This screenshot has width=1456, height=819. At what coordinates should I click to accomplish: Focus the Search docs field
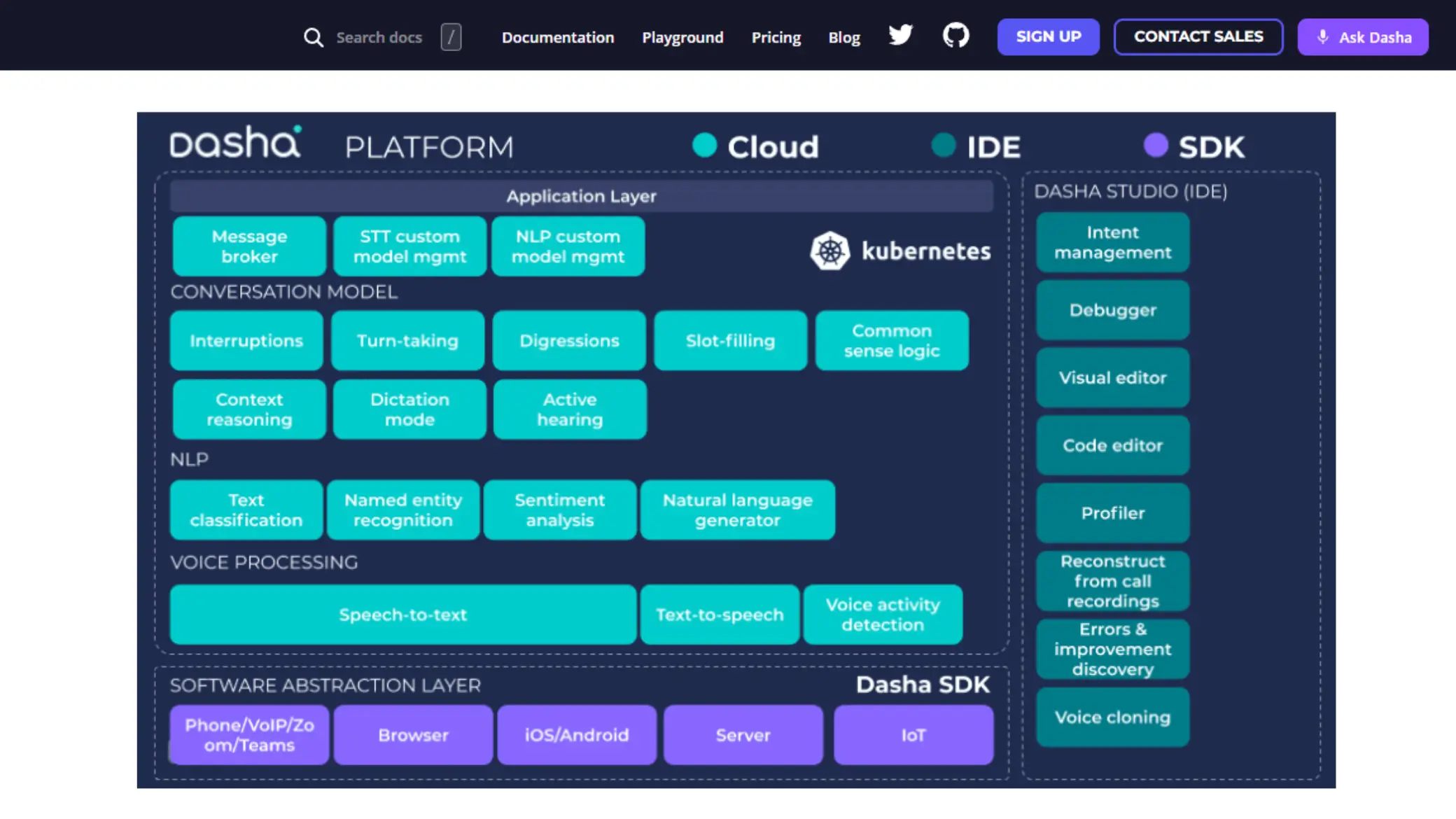[x=379, y=37]
